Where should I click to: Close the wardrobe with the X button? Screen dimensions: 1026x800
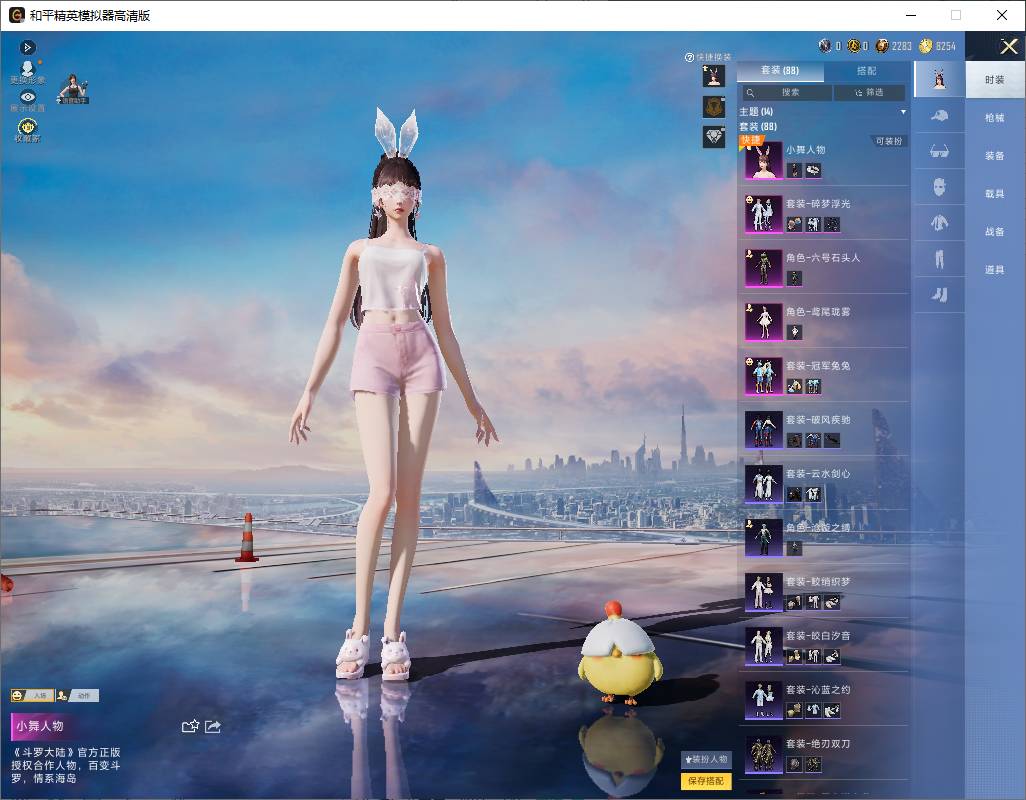point(1008,46)
